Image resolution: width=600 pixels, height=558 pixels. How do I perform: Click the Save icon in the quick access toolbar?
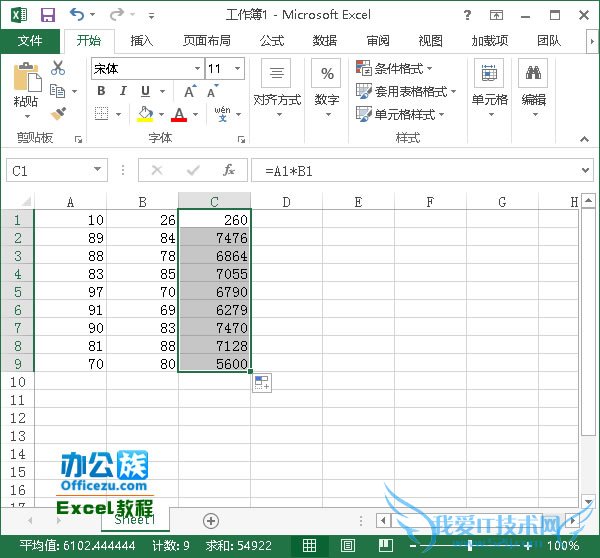[47, 15]
